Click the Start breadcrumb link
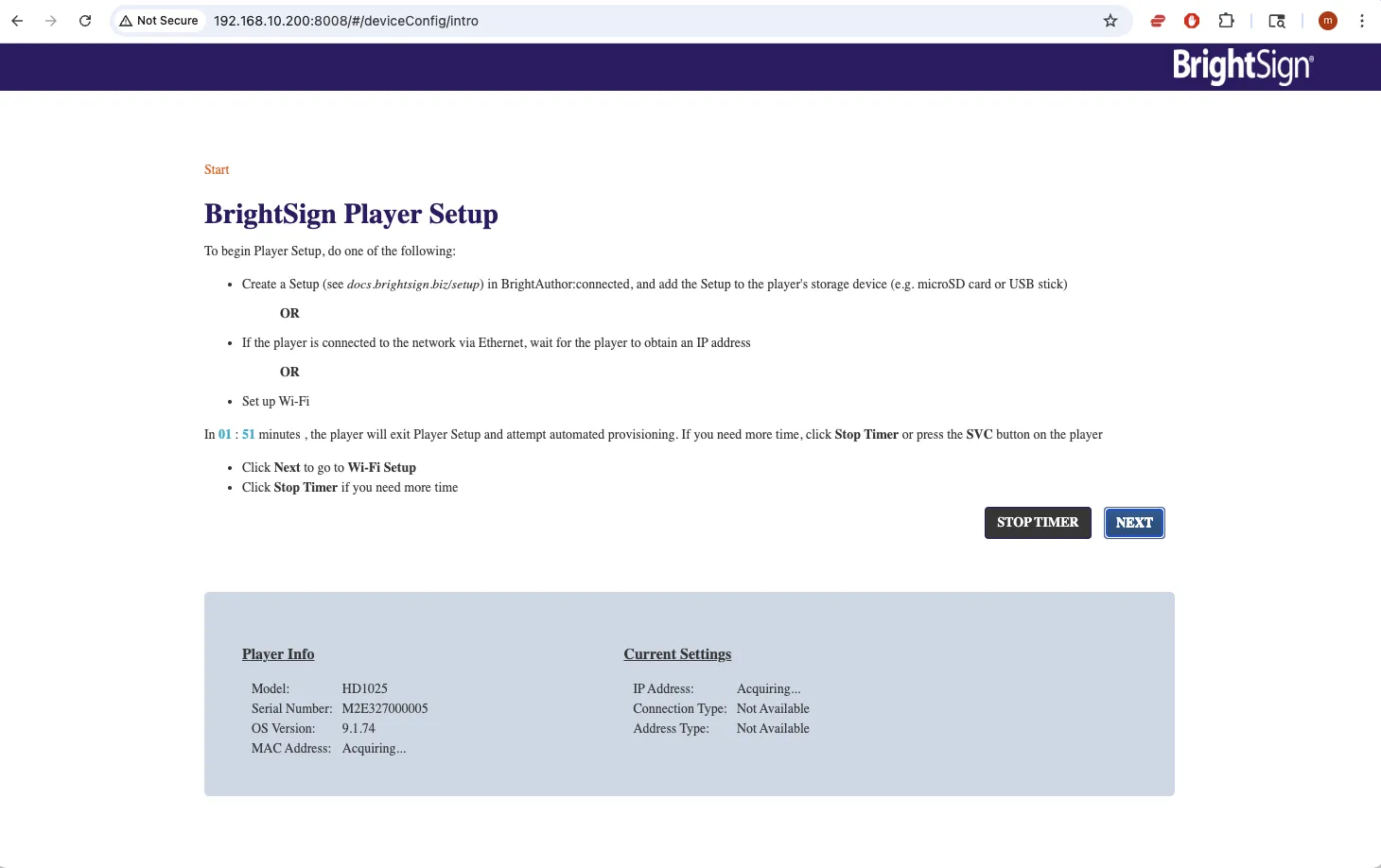Image resolution: width=1381 pixels, height=868 pixels. [x=217, y=170]
